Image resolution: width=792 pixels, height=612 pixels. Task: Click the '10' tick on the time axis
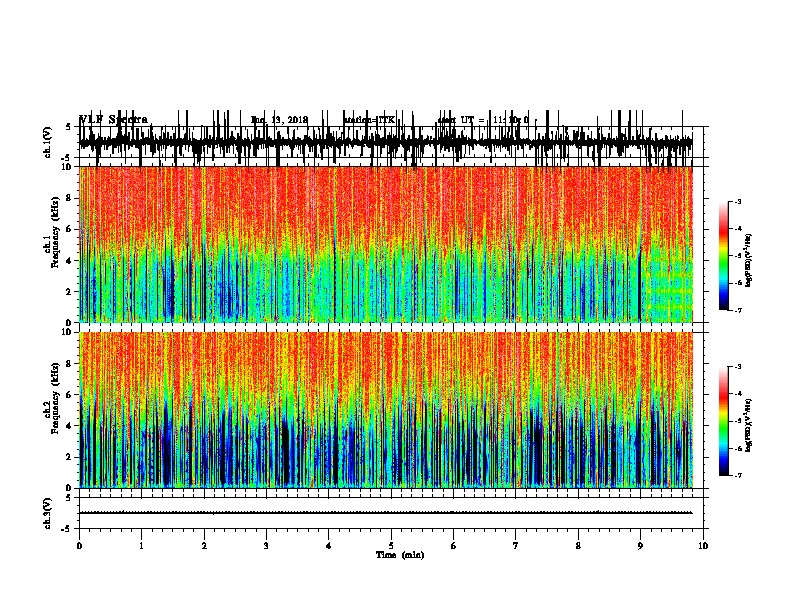(x=703, y=546)
